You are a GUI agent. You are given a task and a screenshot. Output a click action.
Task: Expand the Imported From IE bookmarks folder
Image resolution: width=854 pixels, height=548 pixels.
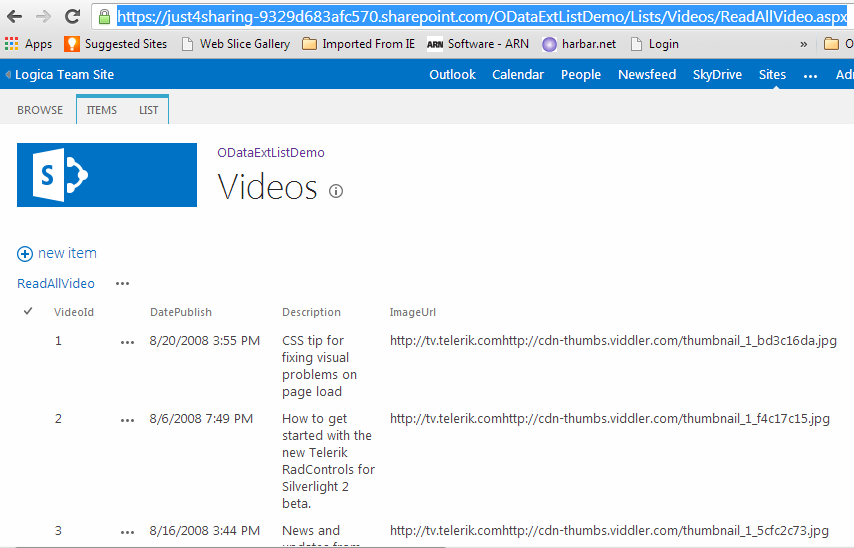point(358,44)
